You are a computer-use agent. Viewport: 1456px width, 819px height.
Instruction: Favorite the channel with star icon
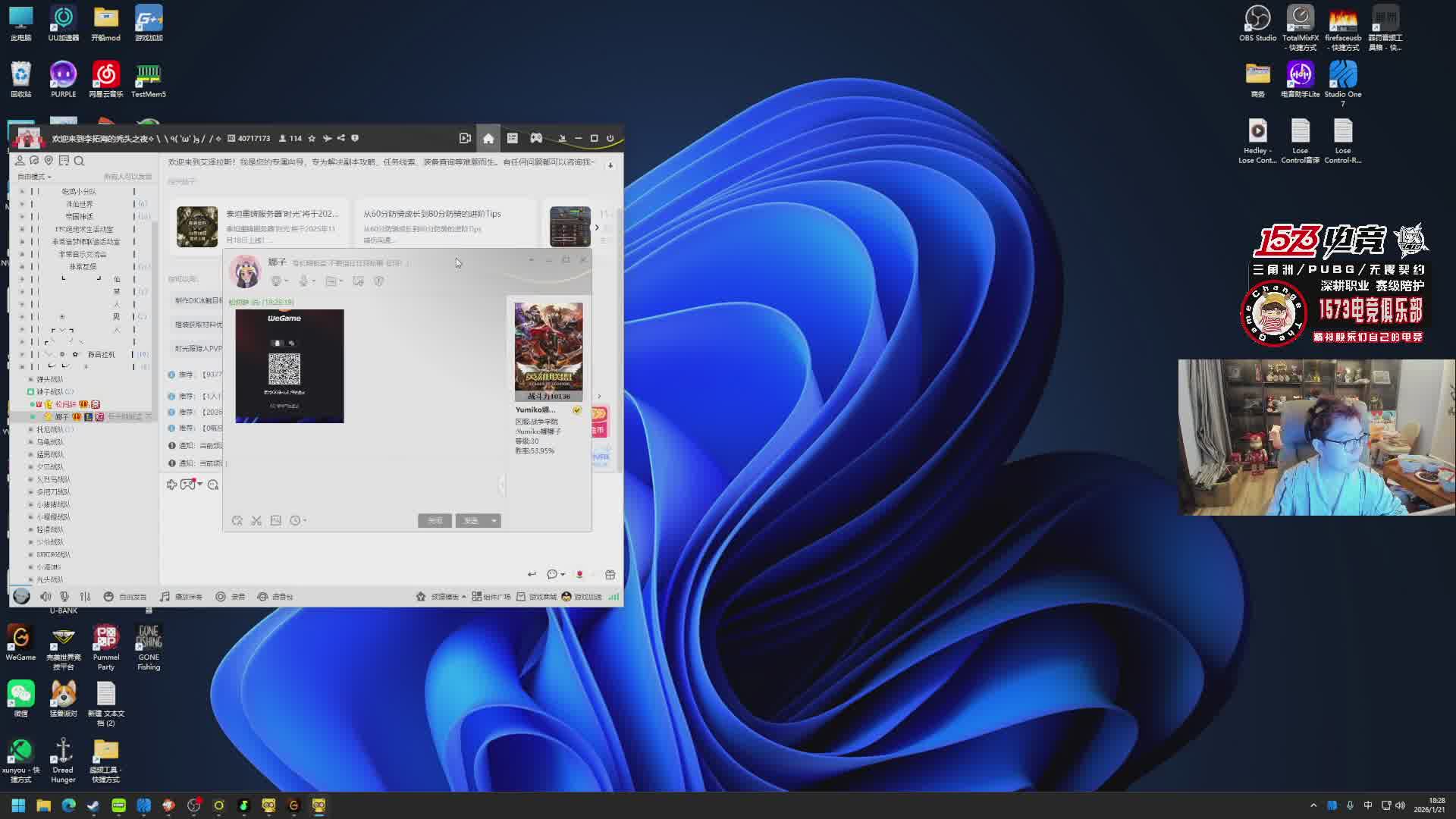(312, 139)
